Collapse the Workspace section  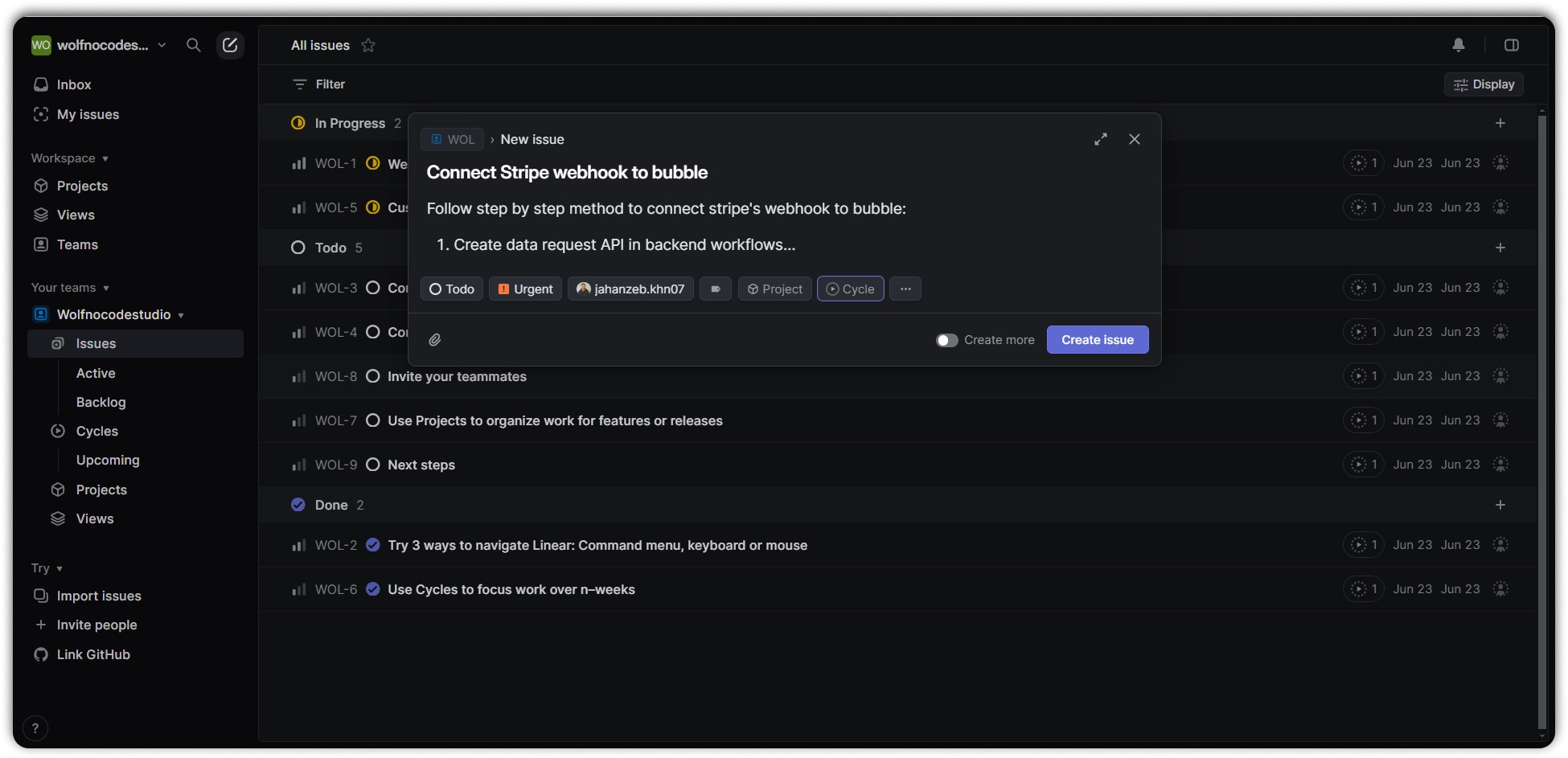click(x=70, y=158)
